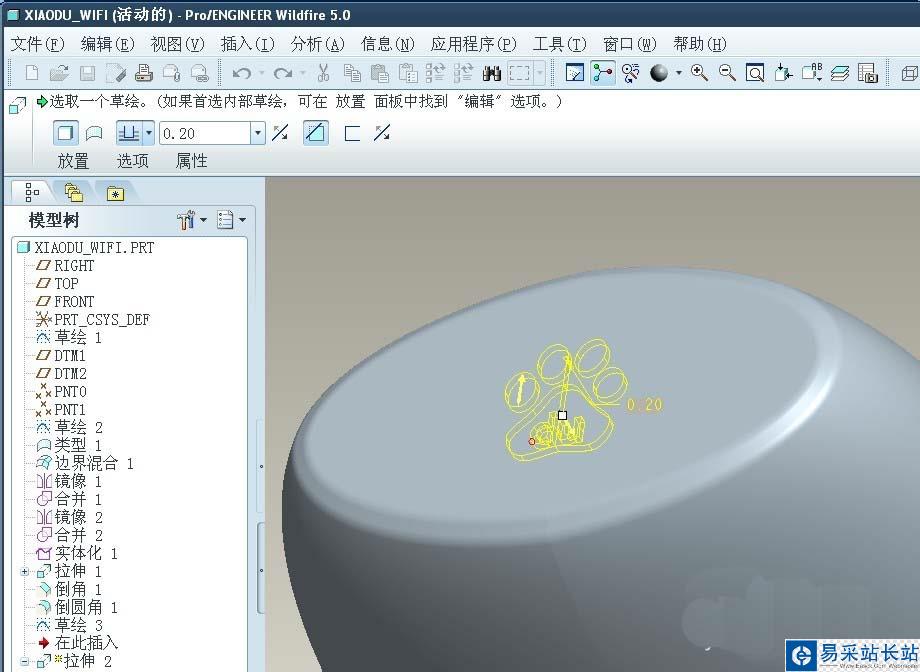Switch to the Model Tree navigator tab
The image size is (920, 672).
(32, 192)
